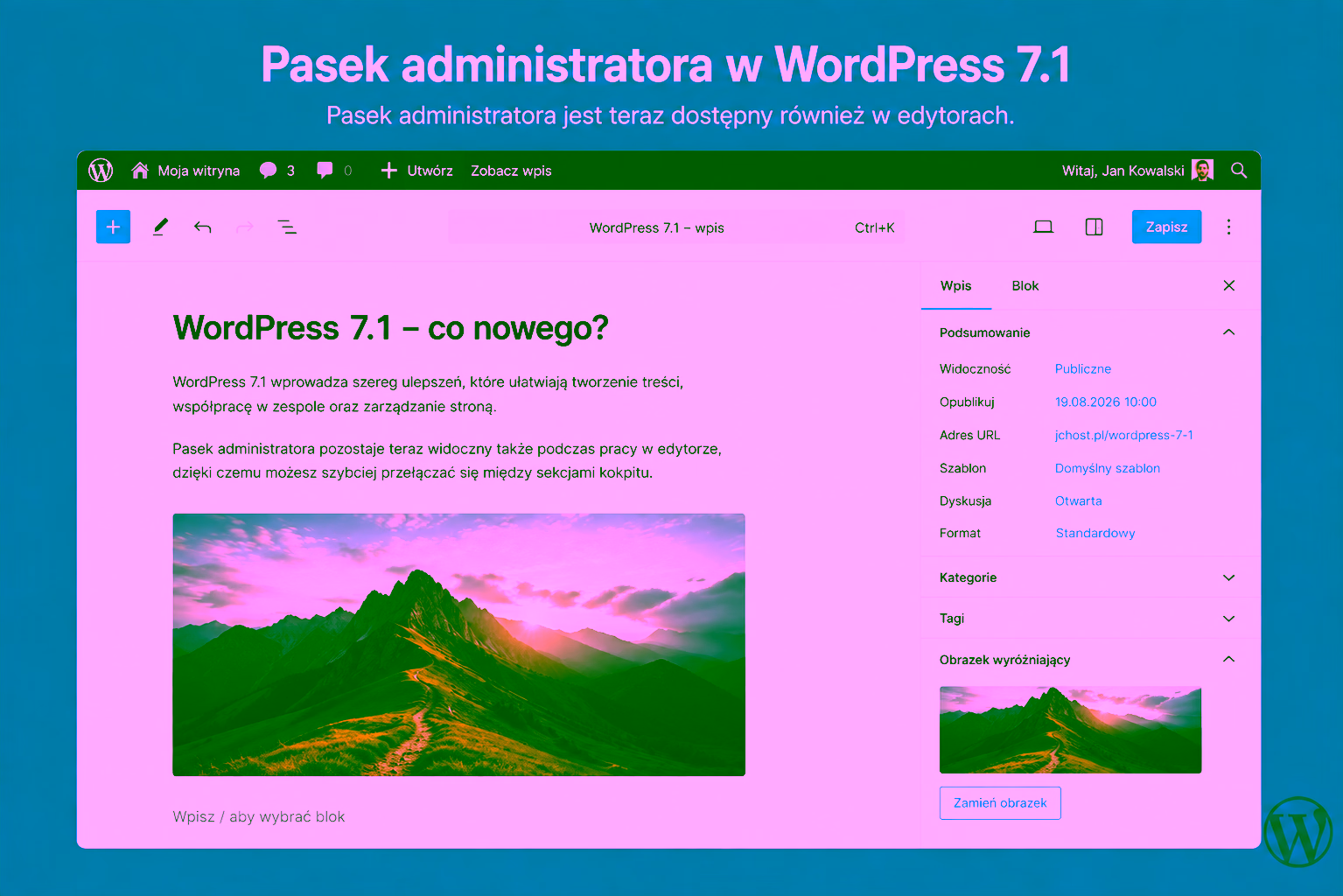Go to Moja witryna home icon

(140, 171)
